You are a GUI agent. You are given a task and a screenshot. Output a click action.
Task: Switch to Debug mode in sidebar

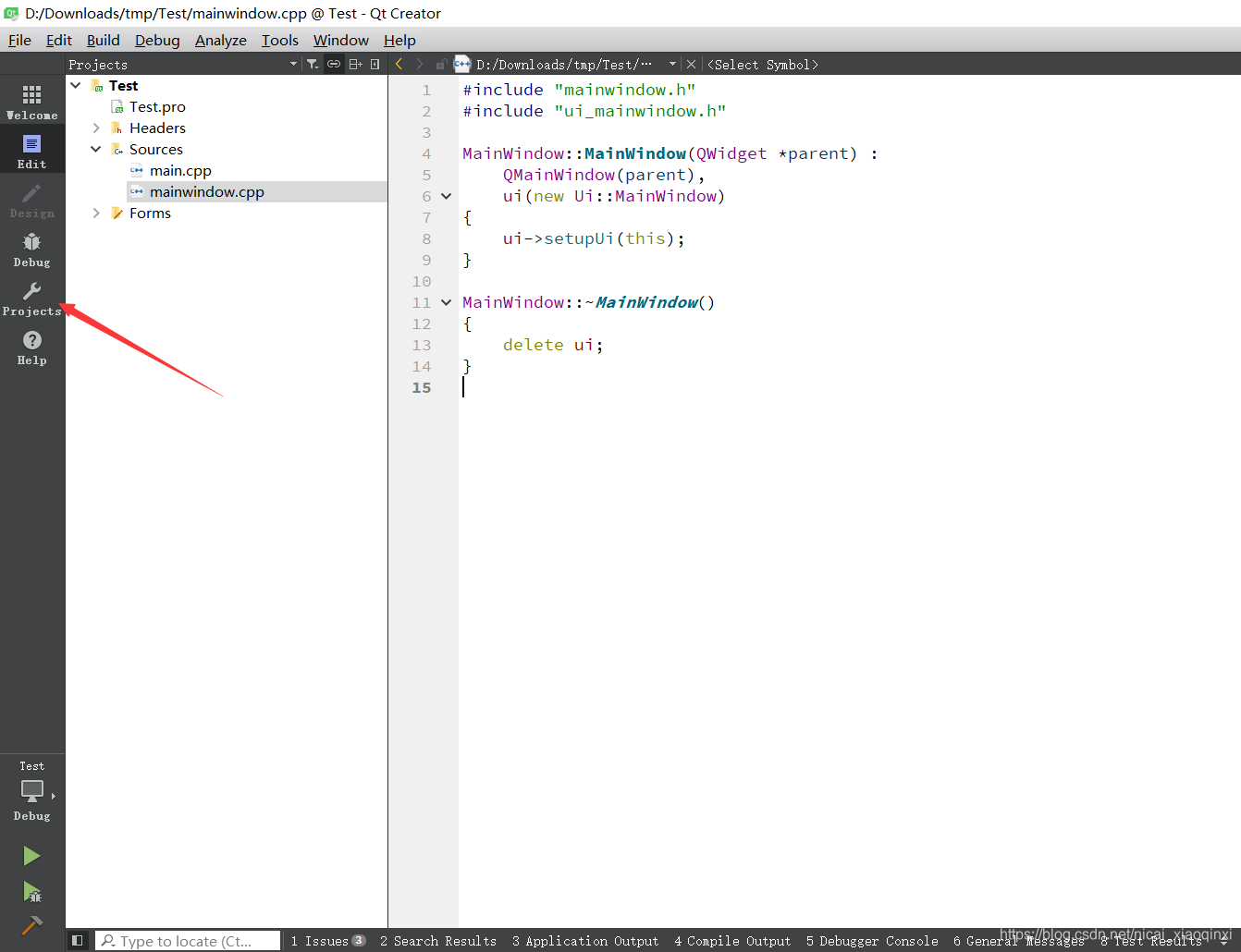tap(32, 249)
